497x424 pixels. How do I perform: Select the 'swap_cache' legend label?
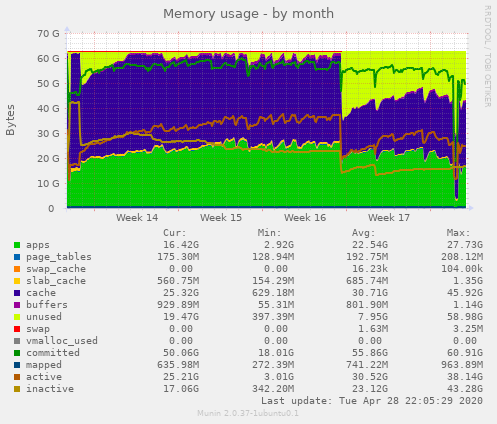pos(56,269)
